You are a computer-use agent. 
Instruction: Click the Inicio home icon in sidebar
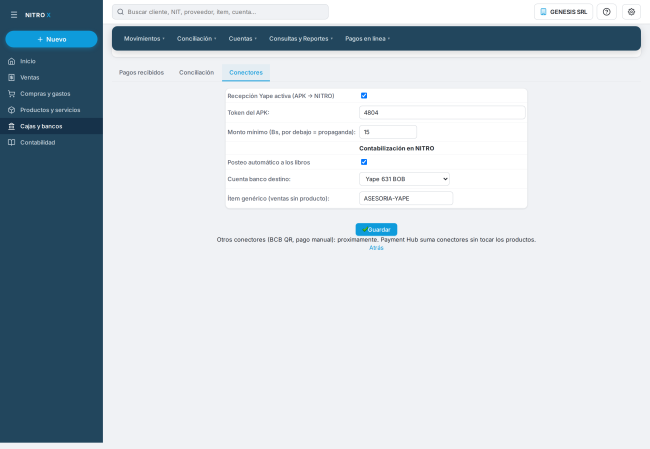tap(12, 61)
